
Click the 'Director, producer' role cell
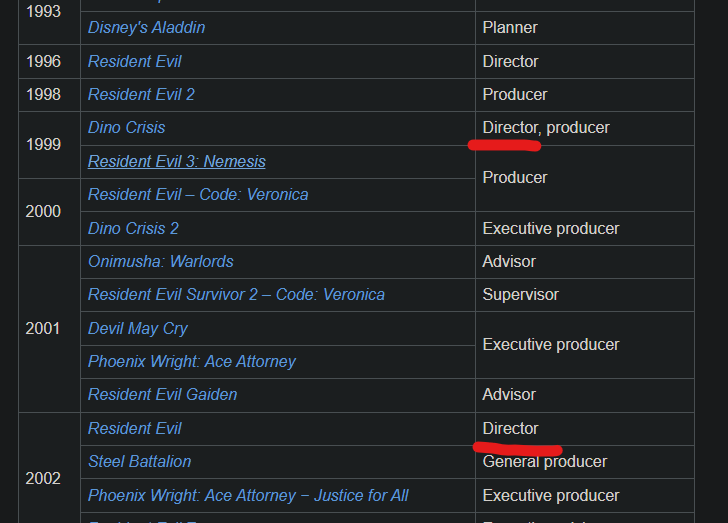[546, 128]
